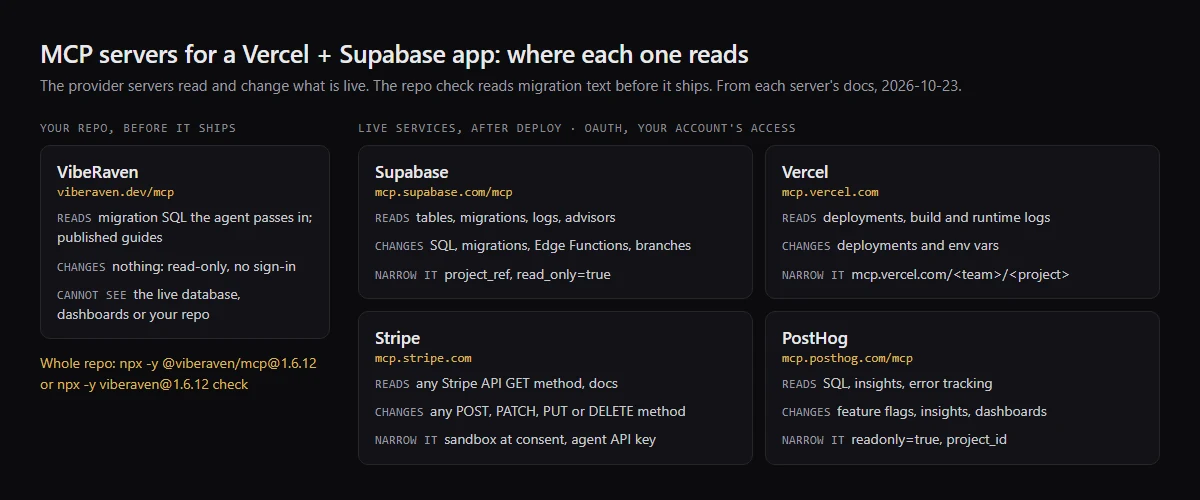
Task: Click the 'LIVE SERVICES, AFTER DEPLOY' heading
Action: coord(577,128)
